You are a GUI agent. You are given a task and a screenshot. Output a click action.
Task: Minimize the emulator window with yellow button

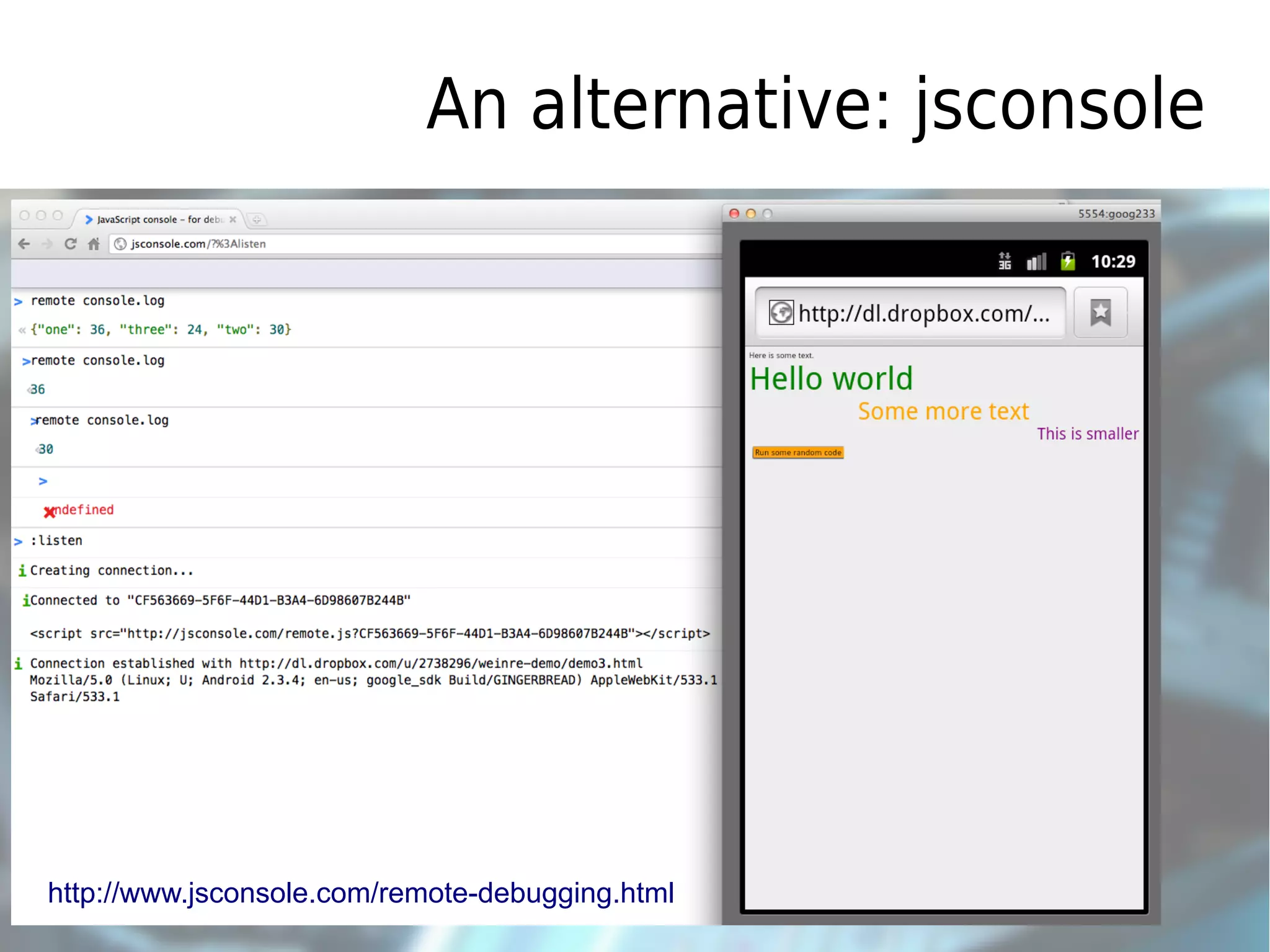coord(751,213)
